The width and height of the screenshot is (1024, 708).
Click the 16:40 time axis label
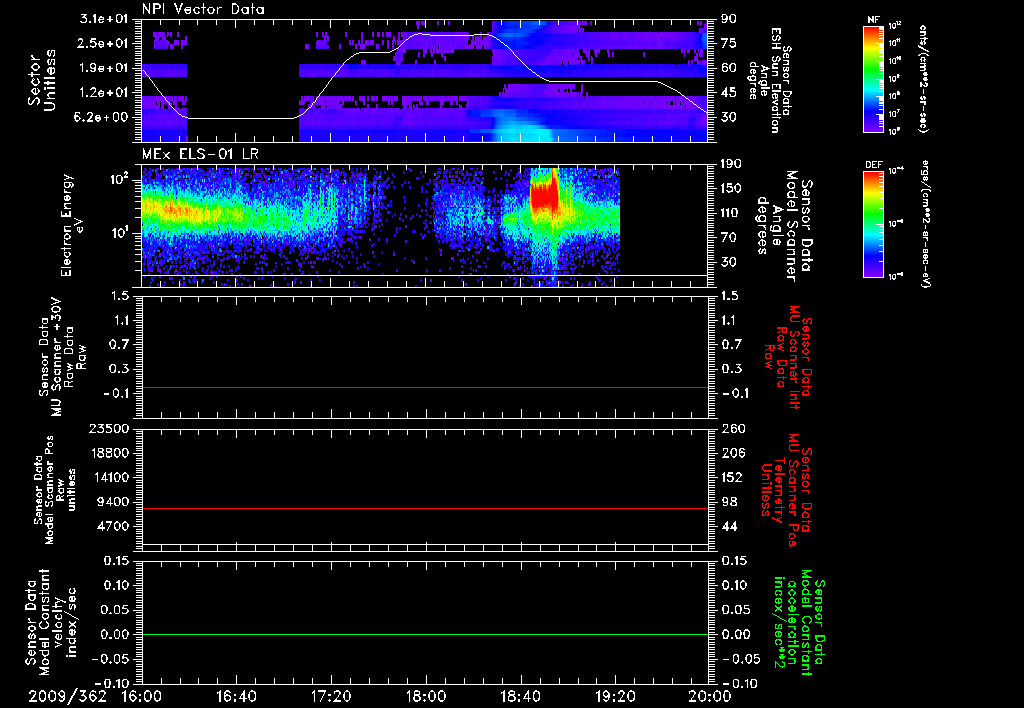pyautogui.click(x=236, y=696)
